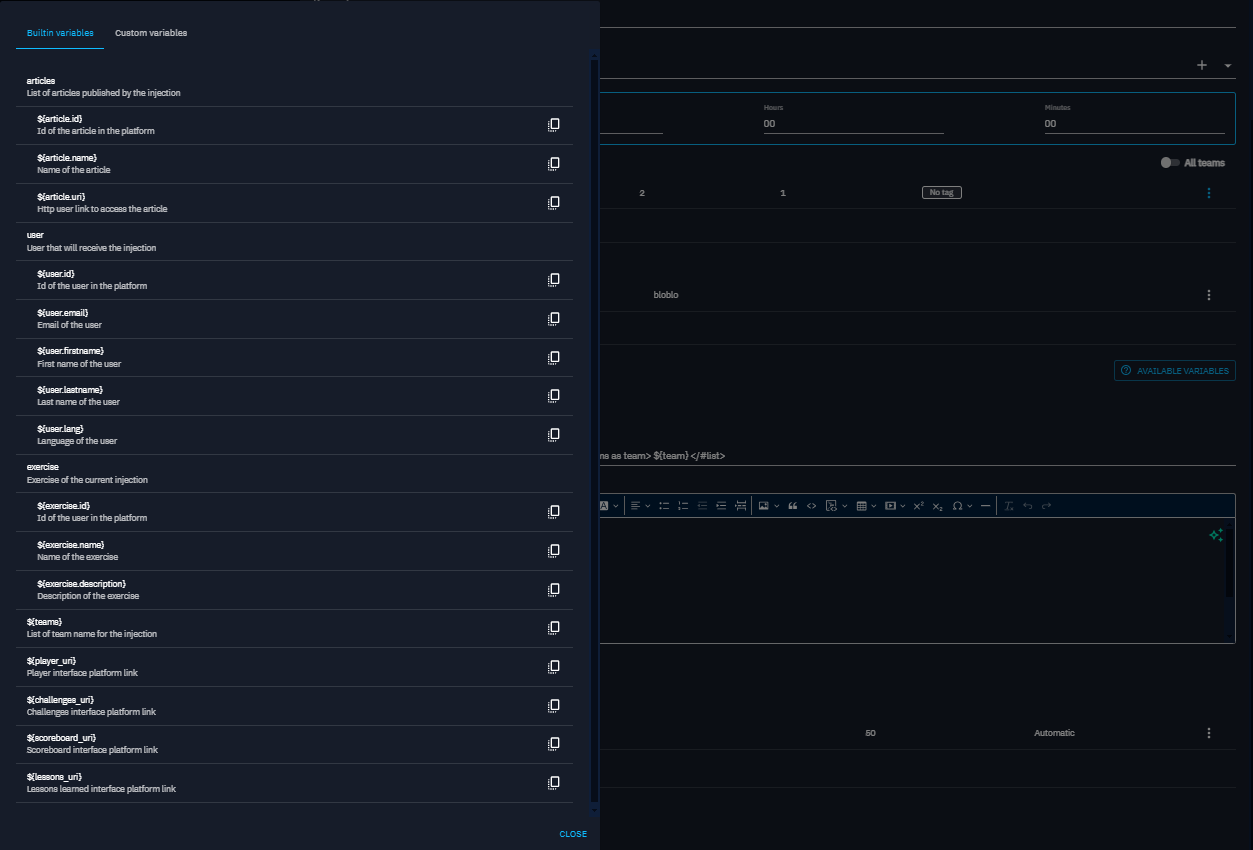1253x850 pixels.
Task: Copy the ${scoreboard_uri} variable
Action: 553,744
